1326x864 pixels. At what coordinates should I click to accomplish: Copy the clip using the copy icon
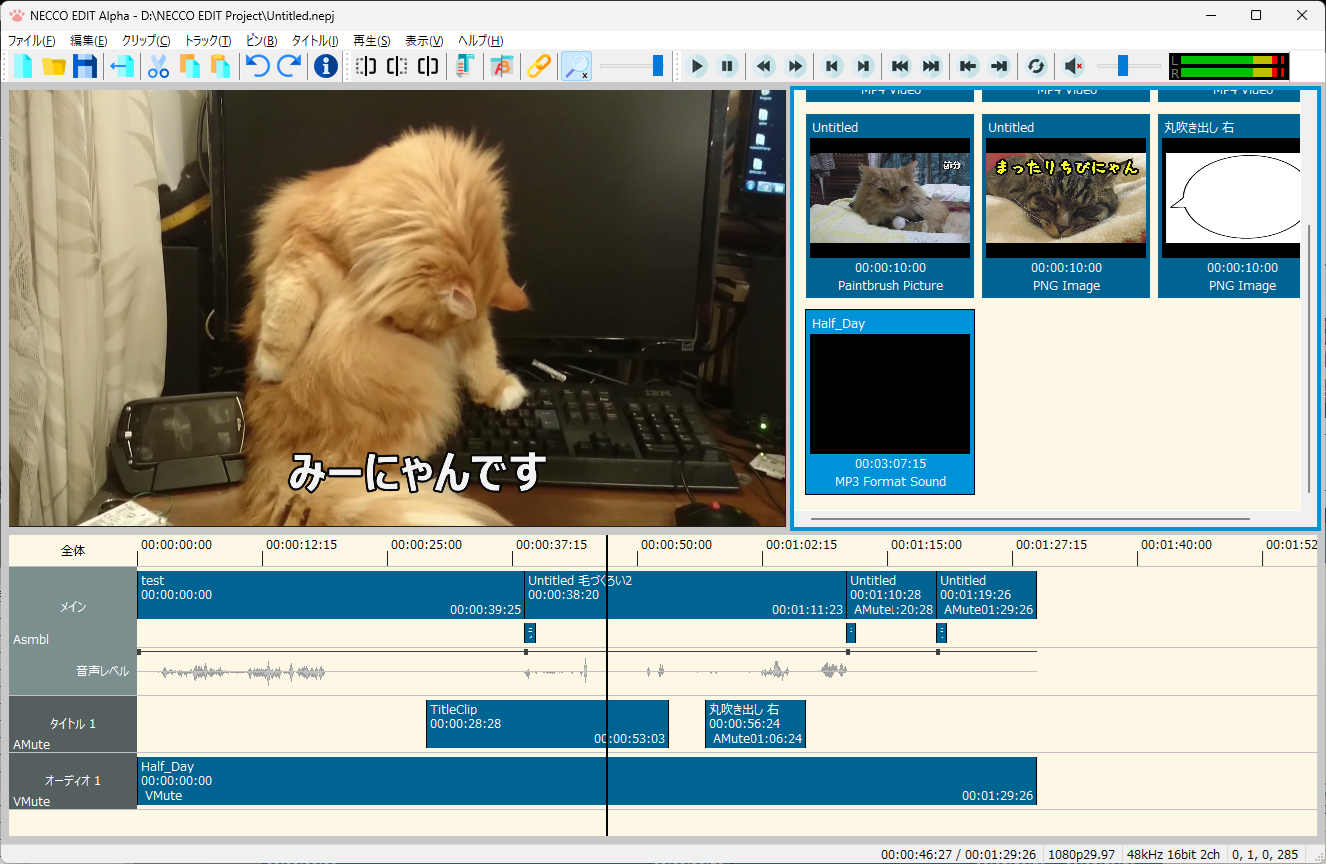(189, 66)
